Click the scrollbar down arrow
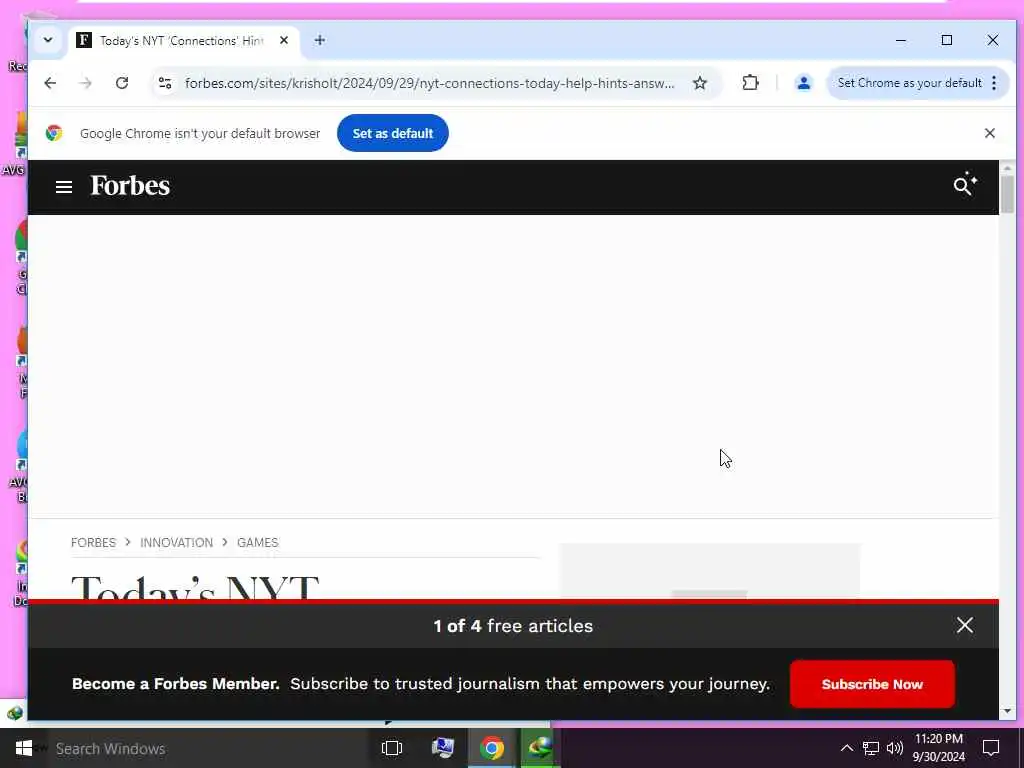 pyautogui.click(x=1007, y=711)
